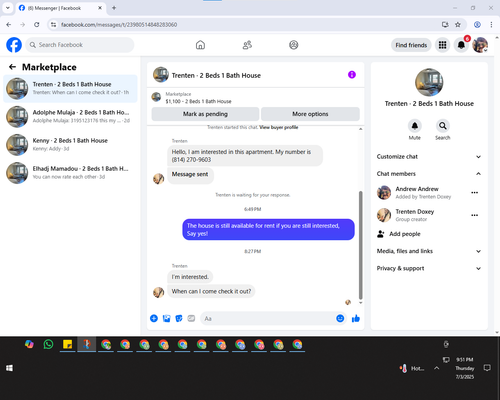Expand the Privacy & support section

point(429,268)
